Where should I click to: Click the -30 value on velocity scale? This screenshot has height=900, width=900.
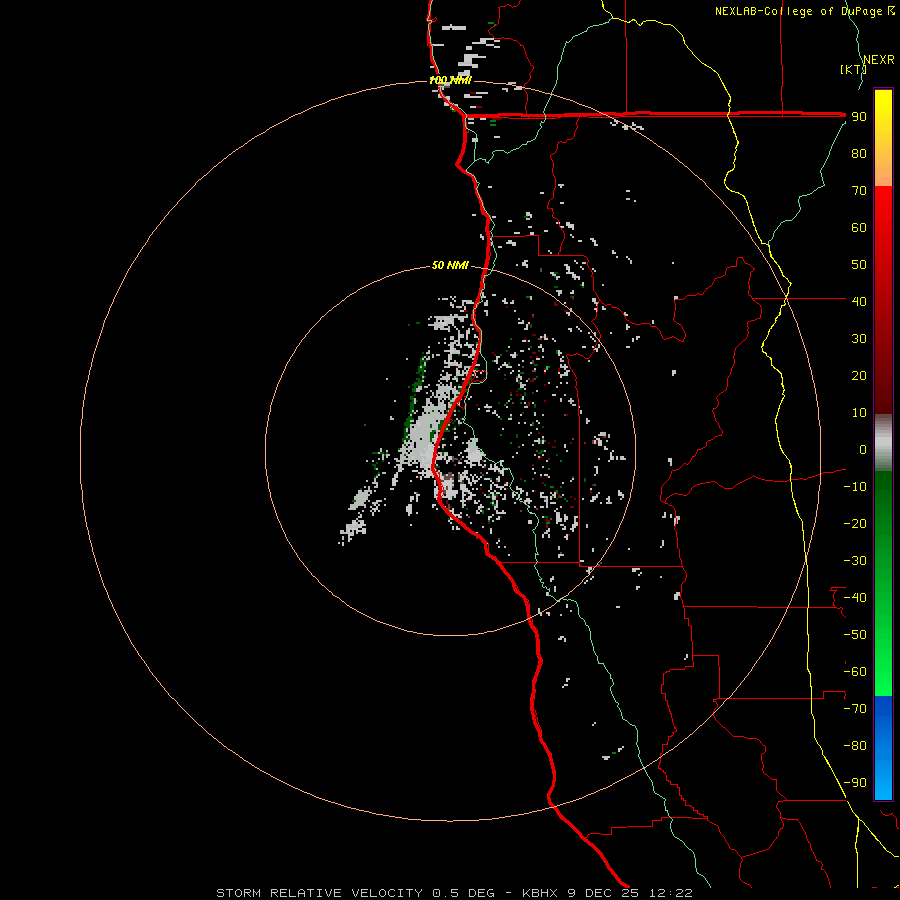click(x=855, y=561)
